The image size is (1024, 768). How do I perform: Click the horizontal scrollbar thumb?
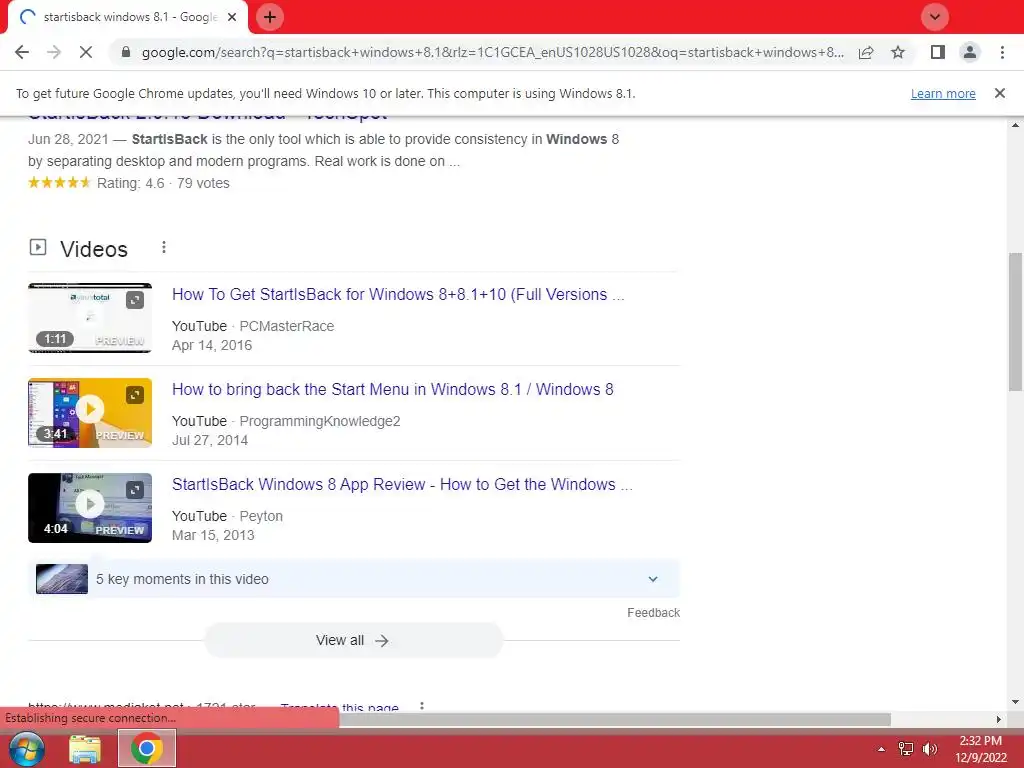(615, 719)
